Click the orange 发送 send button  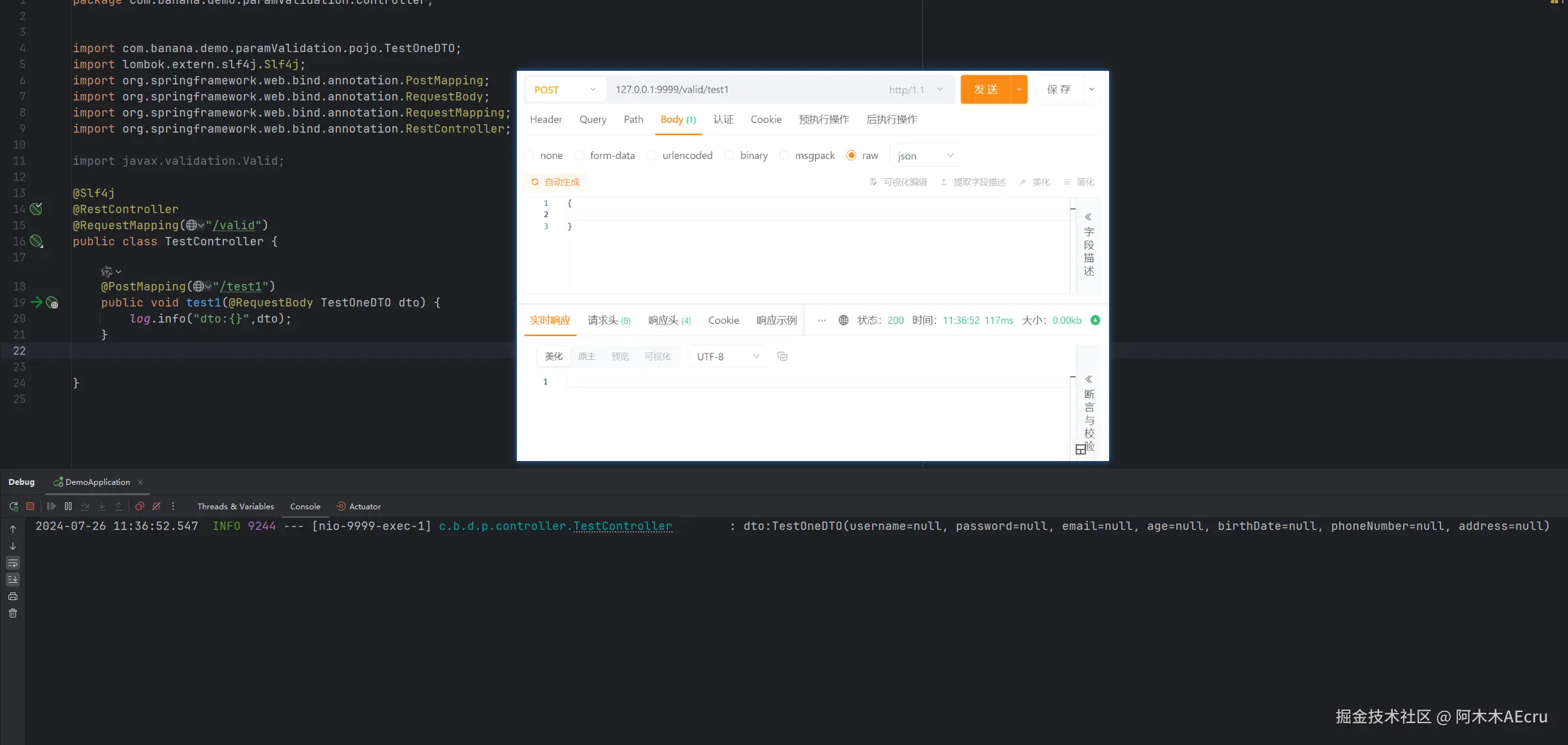pos(985,90)
